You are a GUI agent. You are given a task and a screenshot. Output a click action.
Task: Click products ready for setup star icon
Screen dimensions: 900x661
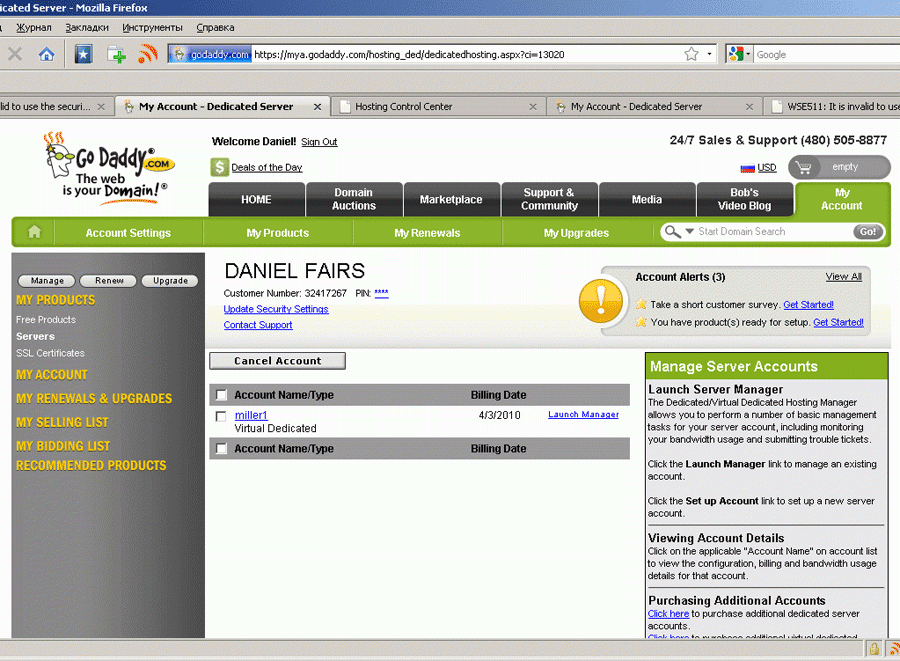(641, 322)
